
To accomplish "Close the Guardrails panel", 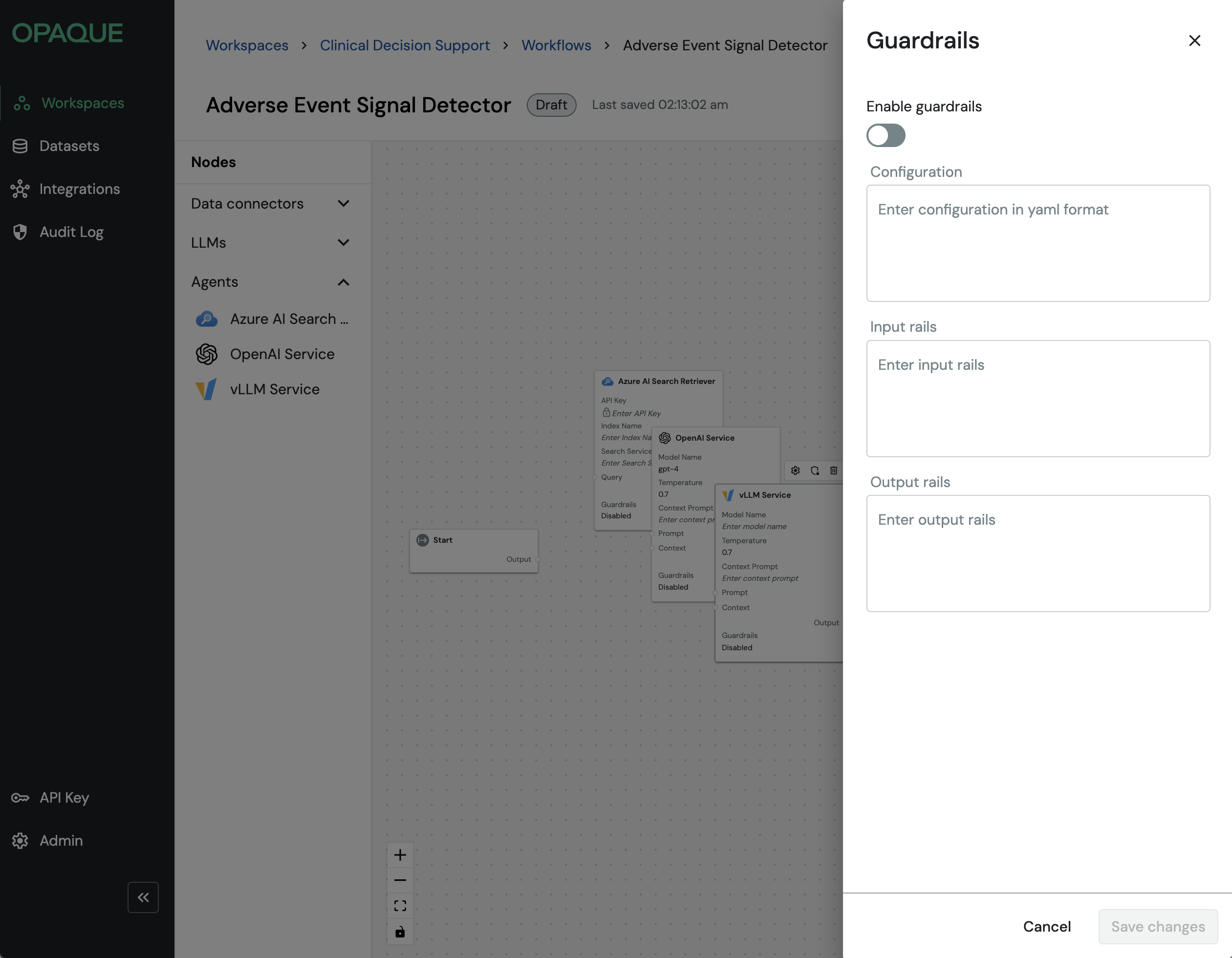I will tap(1194, 41).
